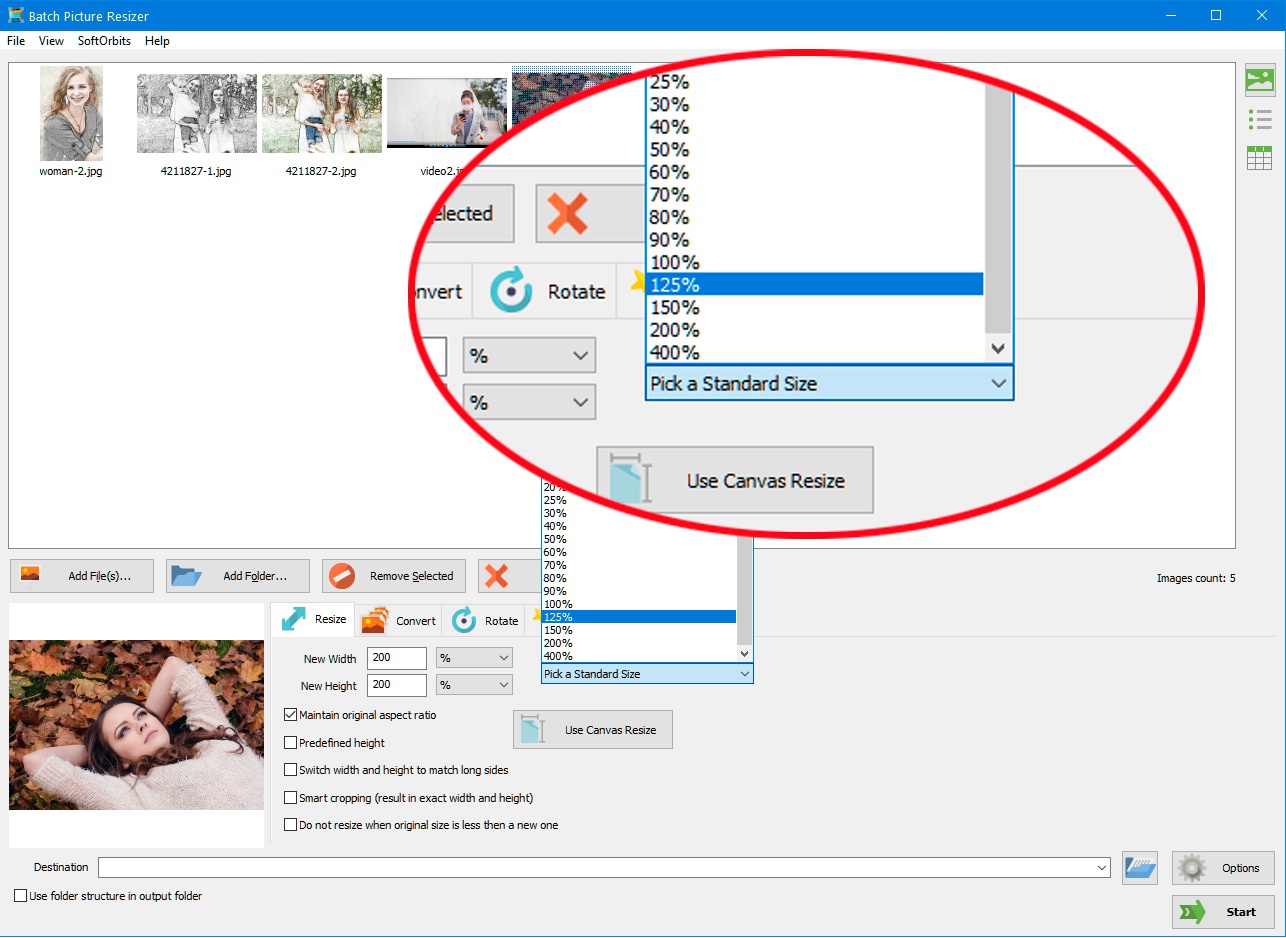Enable Do not resize when original size is less
1286x938 pixels.
coord(291,825)
